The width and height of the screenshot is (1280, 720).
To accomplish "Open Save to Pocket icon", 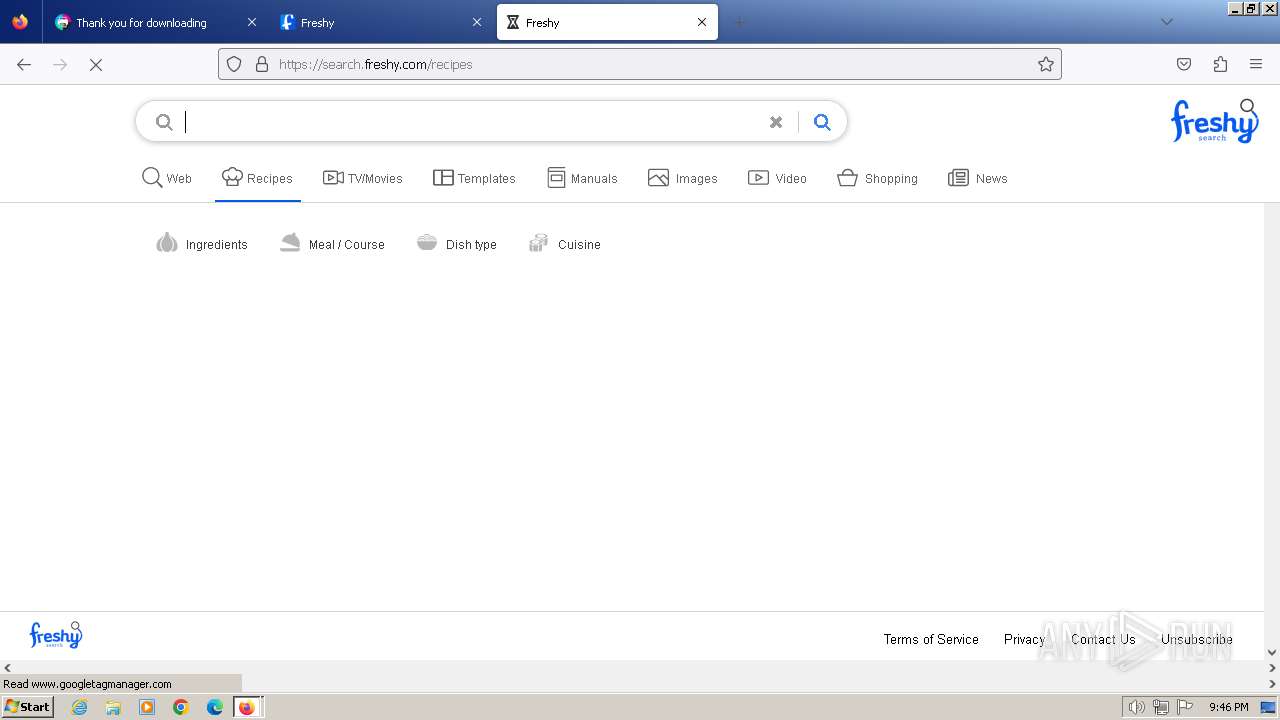I will click(1184, 64).
